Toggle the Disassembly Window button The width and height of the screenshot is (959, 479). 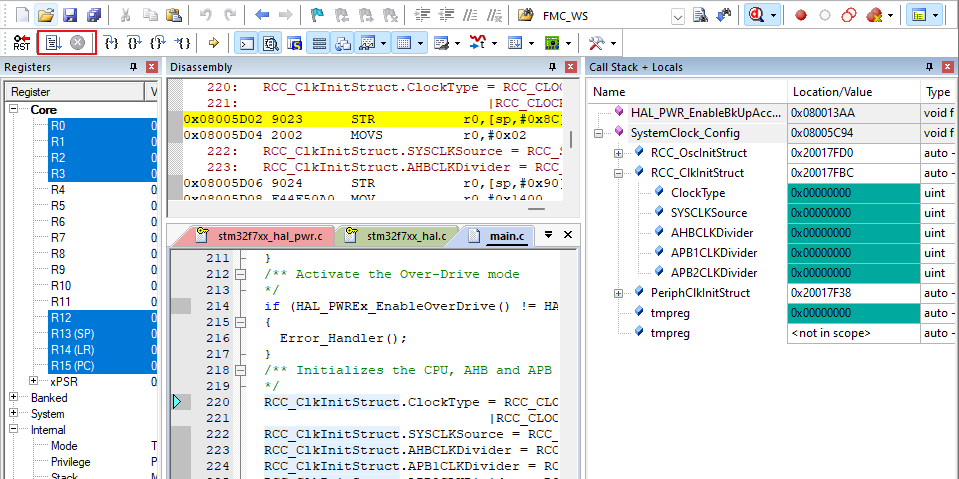coord(271,43)
